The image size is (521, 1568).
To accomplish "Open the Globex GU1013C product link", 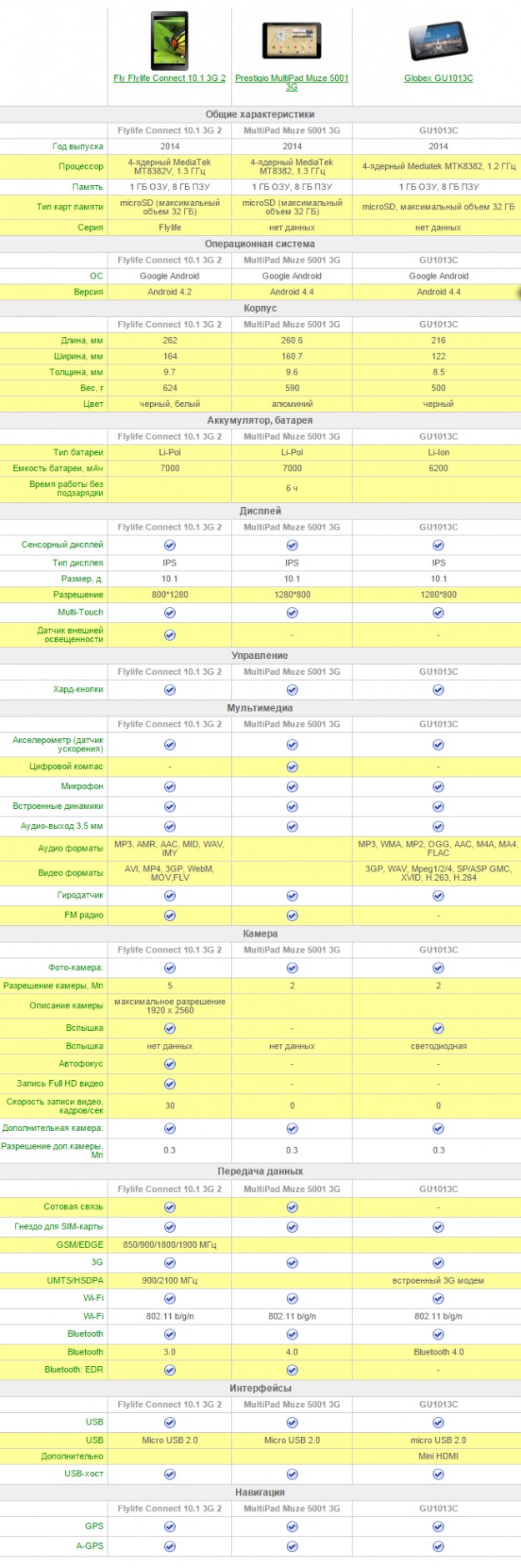I will pos(438,78).
